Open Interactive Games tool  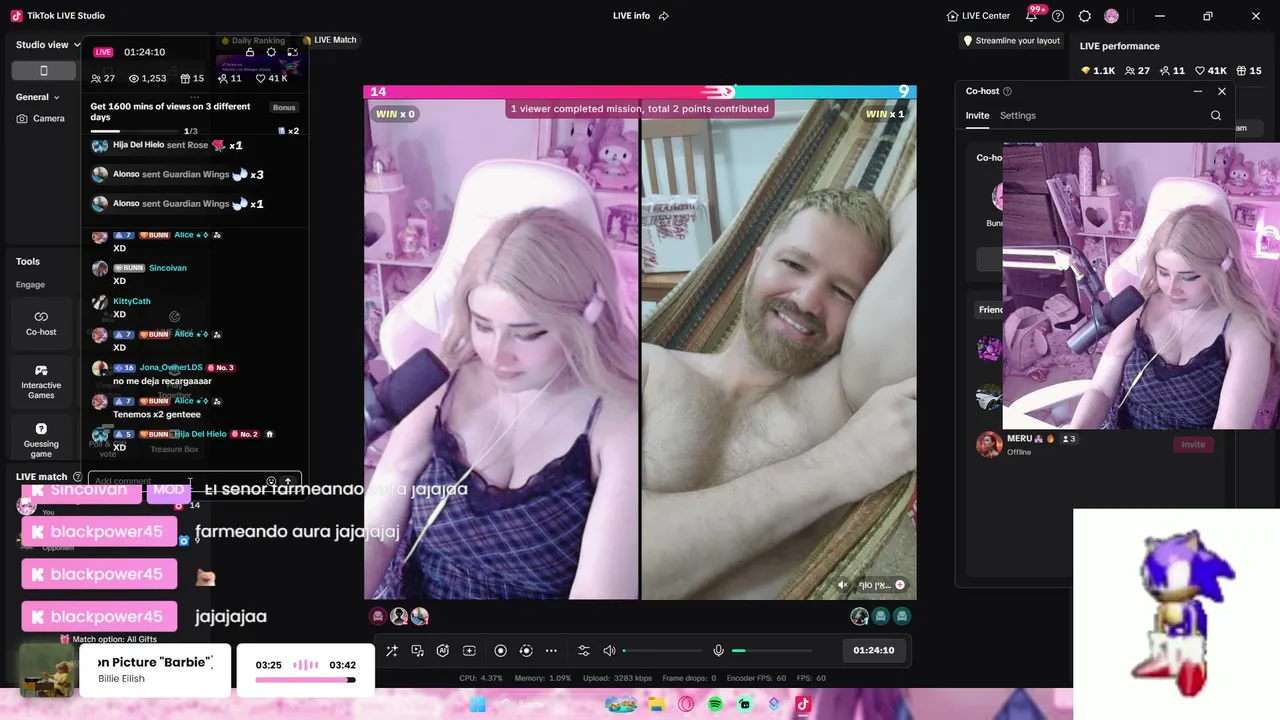[x=41, y=381]
